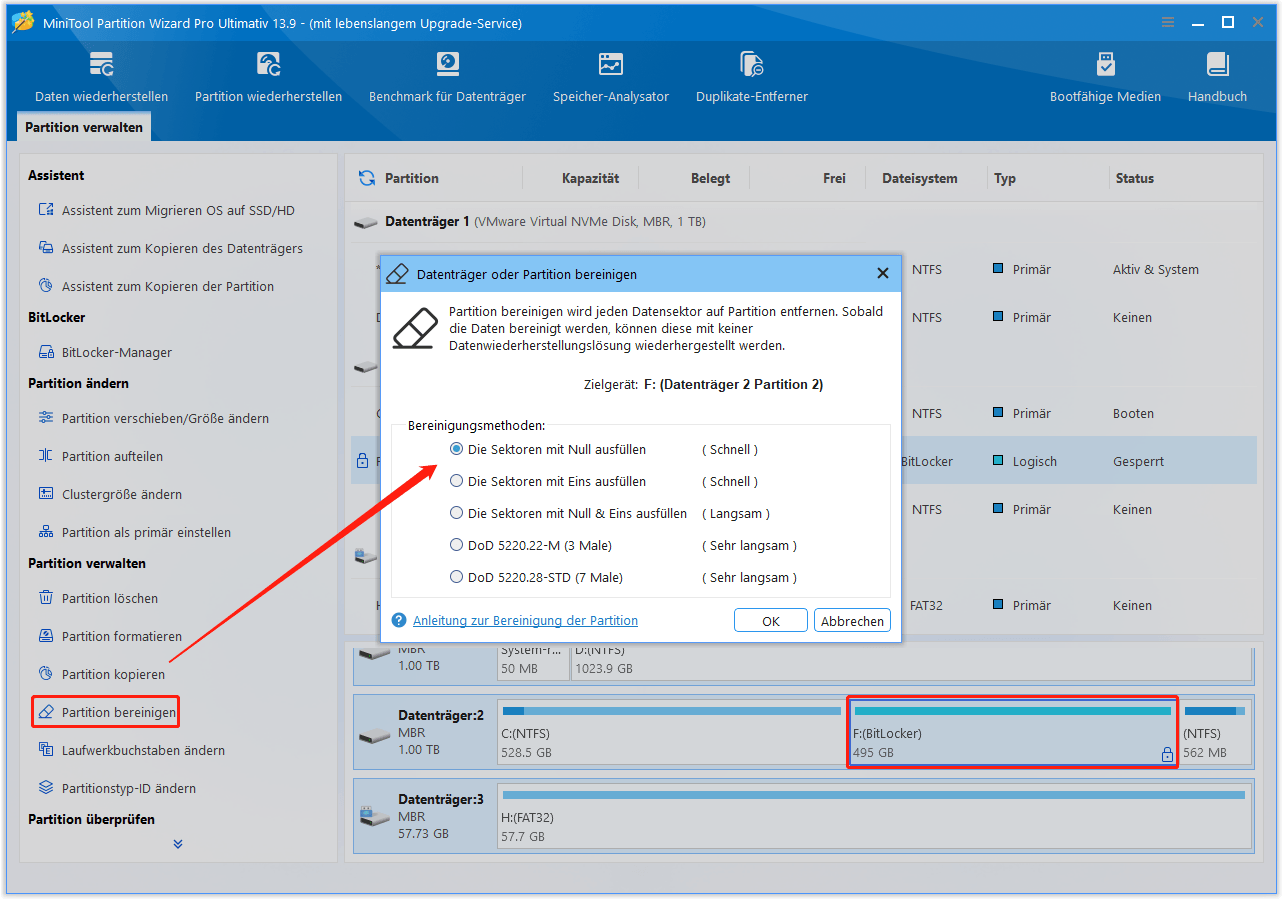This screenshot has height=899, width=1282.
Task: Choose Partition bereinigen in sidebar
Action: [x=106, y=713]
